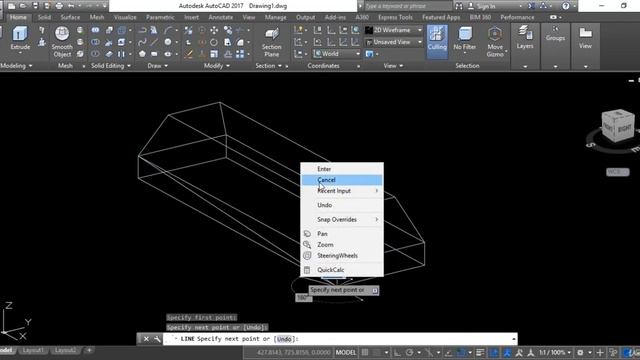Expand the Modify panel
The height and width of the screenshot is (360, 640).
(x=216, y=66)
